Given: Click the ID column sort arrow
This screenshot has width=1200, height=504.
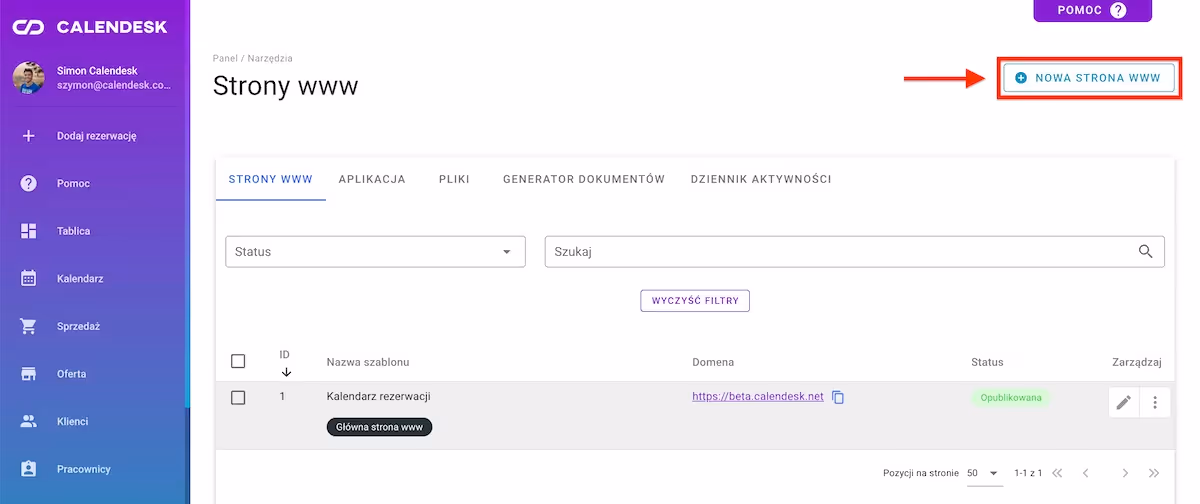Looking at the screenshot, I should tap(286, 372).
